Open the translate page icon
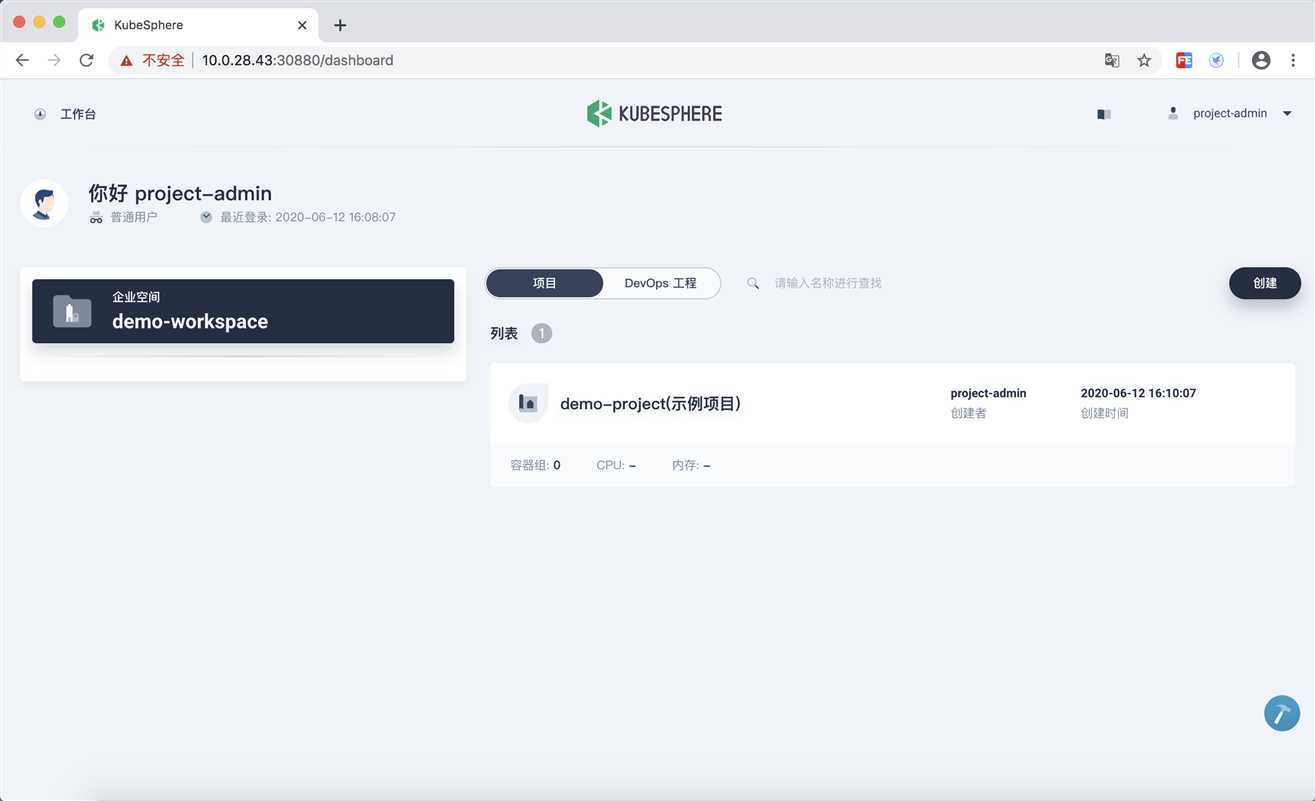Image resolution: width=1315 pixels, height=801 pixels. pyautogui.click(x=1112, y=60)
